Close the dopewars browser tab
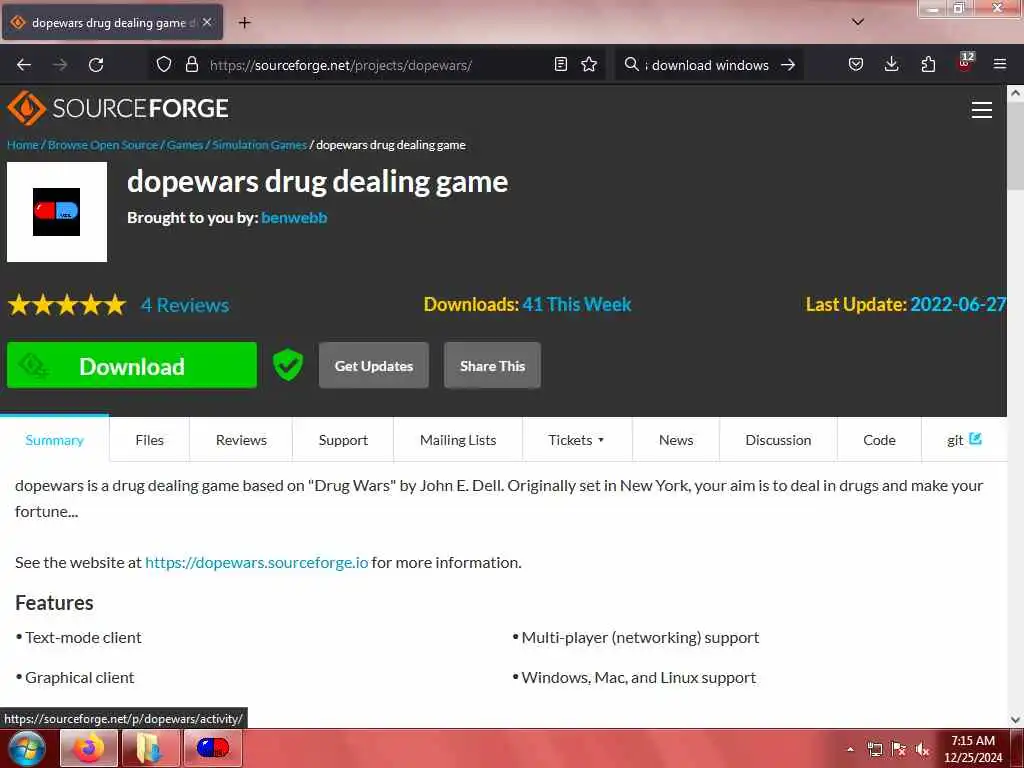 207,22
